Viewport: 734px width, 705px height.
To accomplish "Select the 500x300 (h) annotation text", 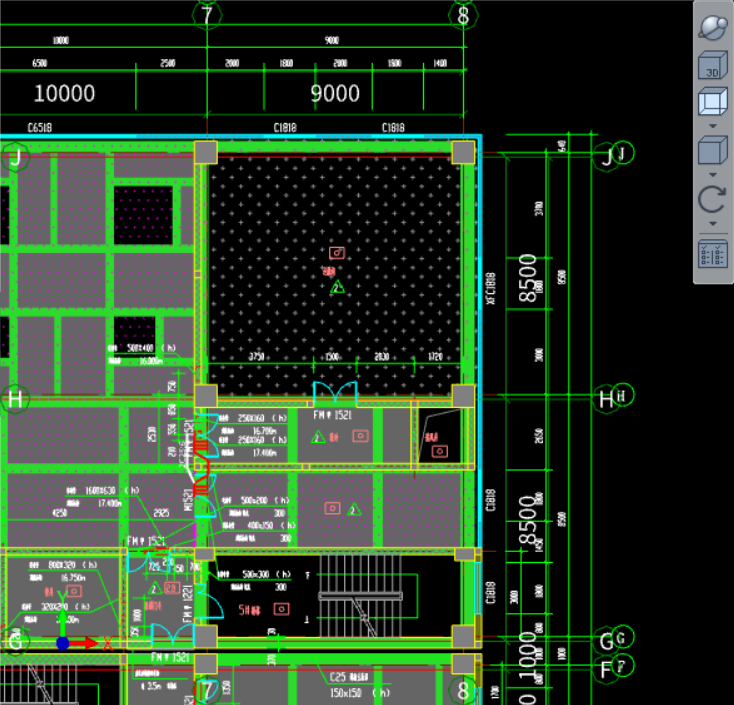I will [266, 574].
